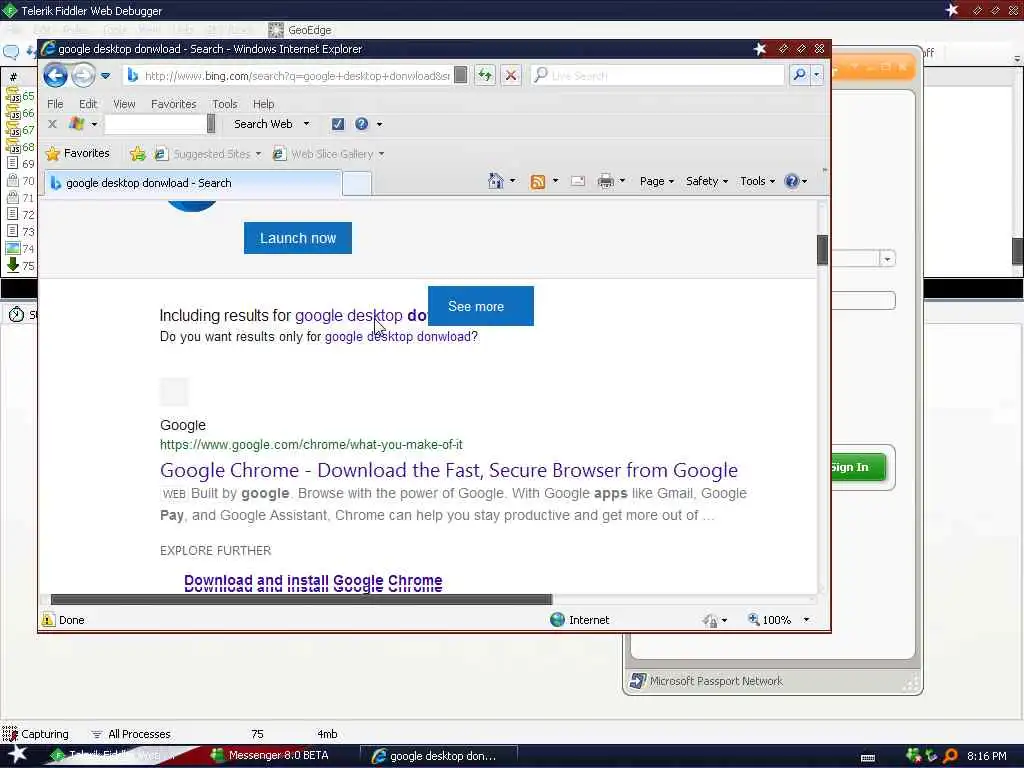Click the RSS feeds icon
This screenshot has height=768, width=1024.
537,182
